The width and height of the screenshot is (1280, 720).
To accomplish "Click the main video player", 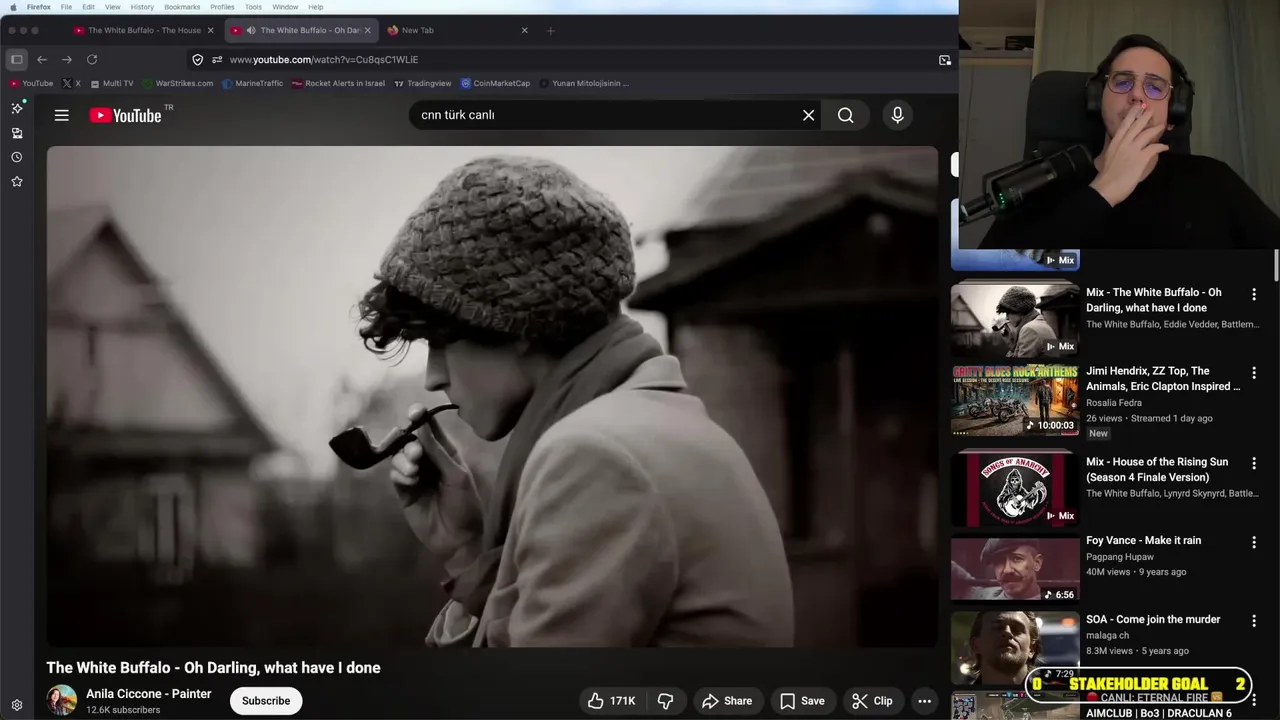I will (492, 397).
